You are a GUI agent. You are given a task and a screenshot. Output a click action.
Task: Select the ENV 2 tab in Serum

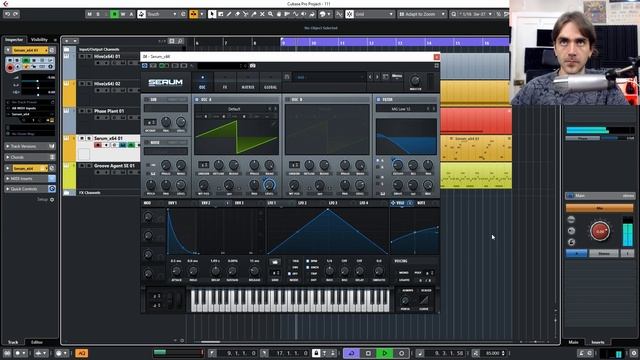(x=205, y=203)
